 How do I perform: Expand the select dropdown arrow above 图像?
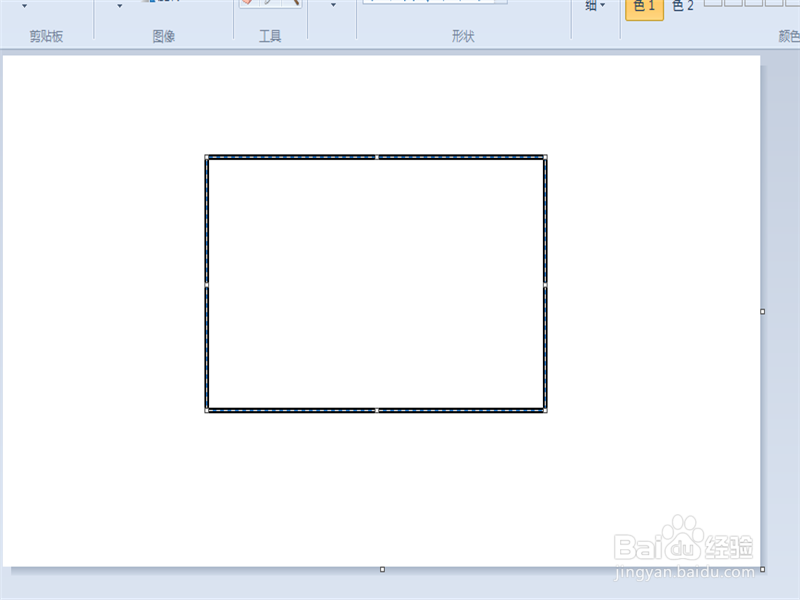coord(120,6)
